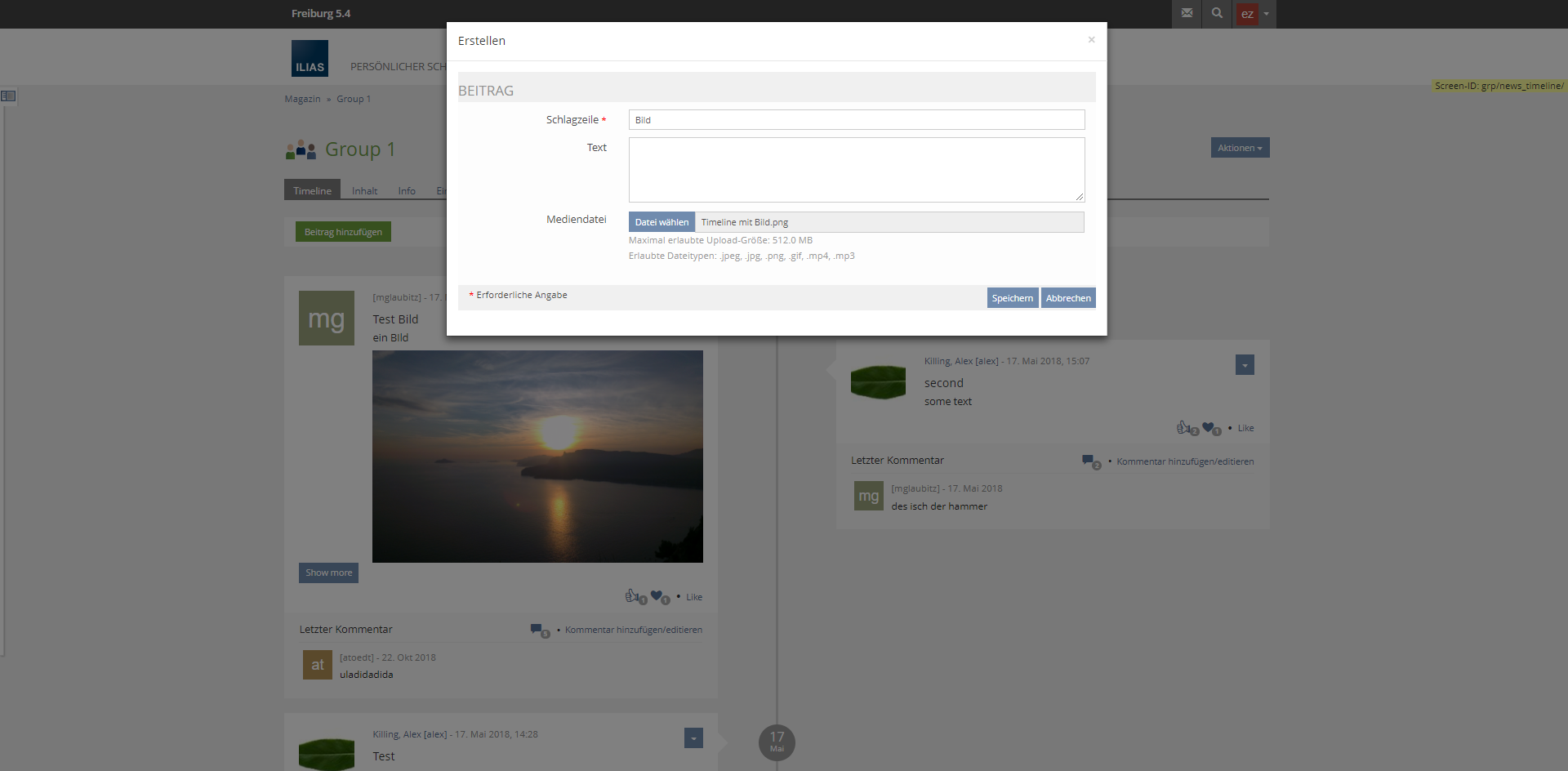Open the mail inbox icon in top bar

click(x=1187, y=13)
